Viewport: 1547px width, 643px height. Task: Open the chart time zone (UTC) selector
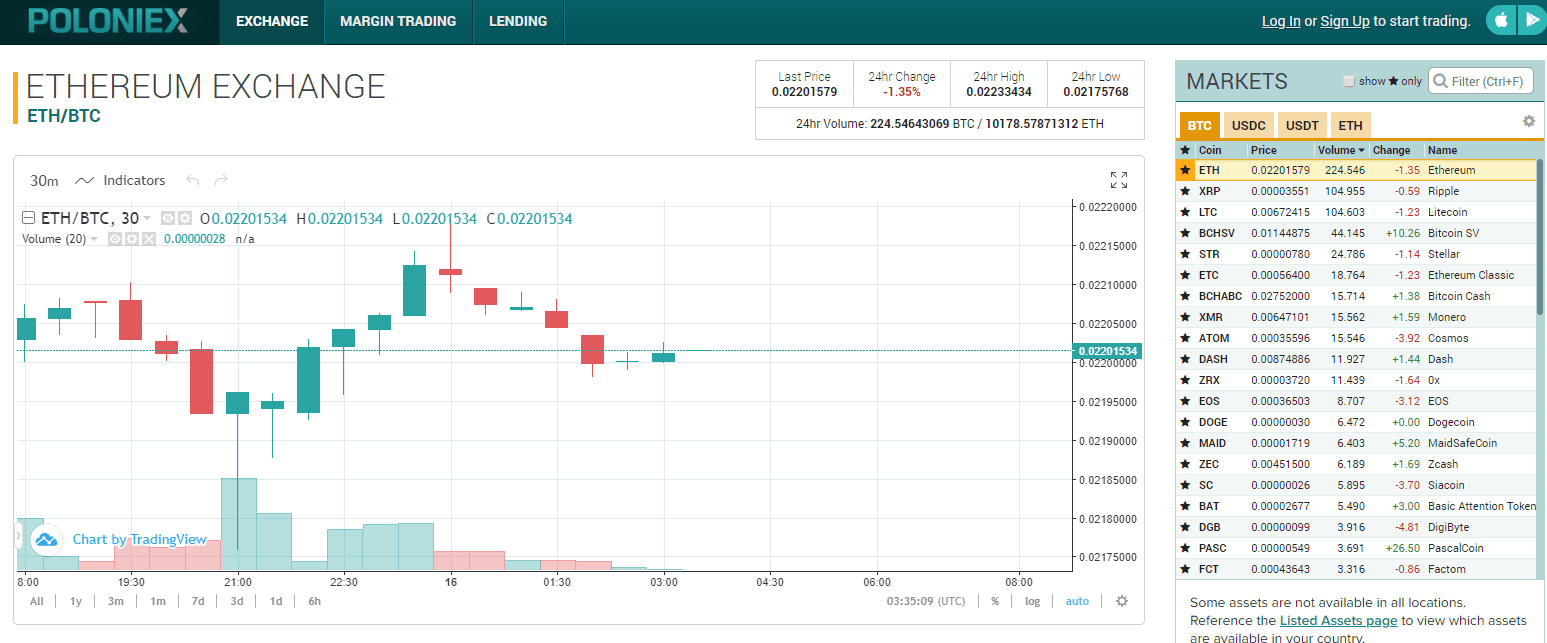click(x=926, y=601)
